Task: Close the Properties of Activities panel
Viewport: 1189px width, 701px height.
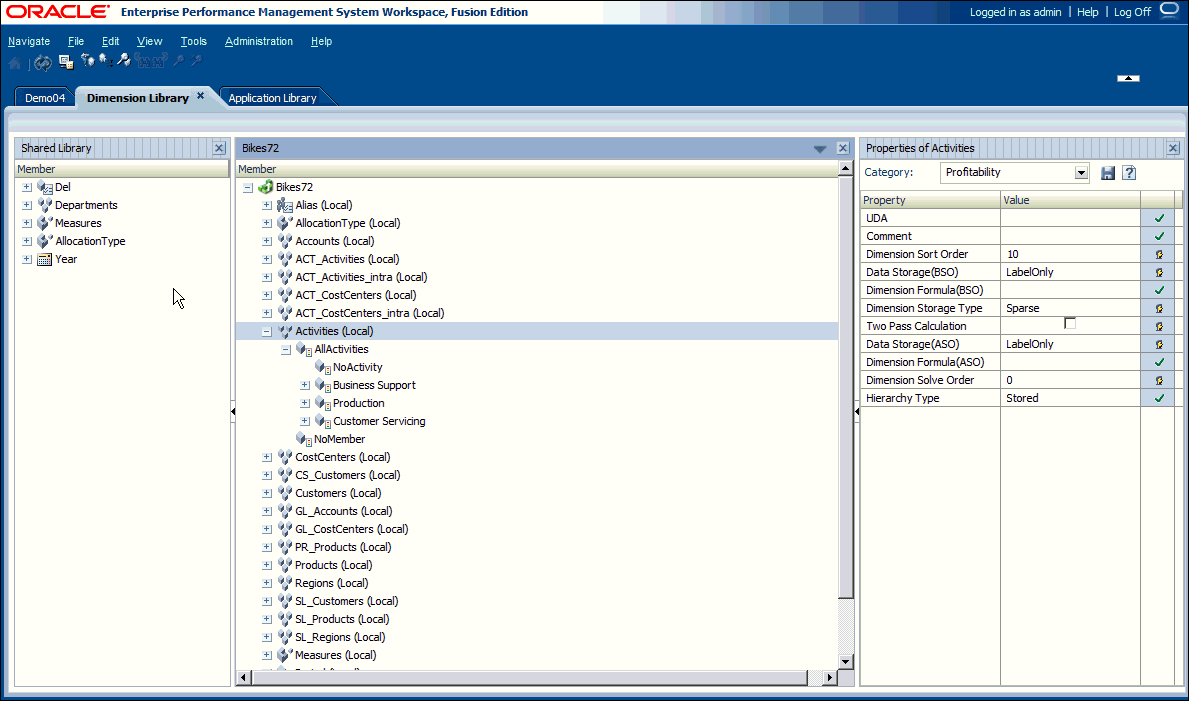Action: [x=1173, y=149]
